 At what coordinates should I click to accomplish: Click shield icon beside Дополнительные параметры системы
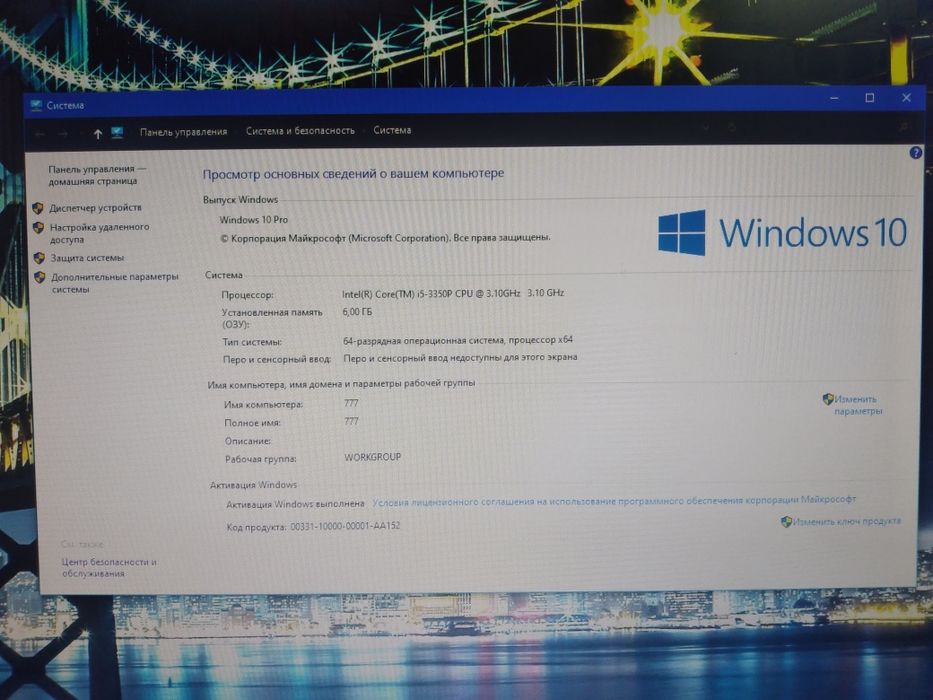point(40,277)
